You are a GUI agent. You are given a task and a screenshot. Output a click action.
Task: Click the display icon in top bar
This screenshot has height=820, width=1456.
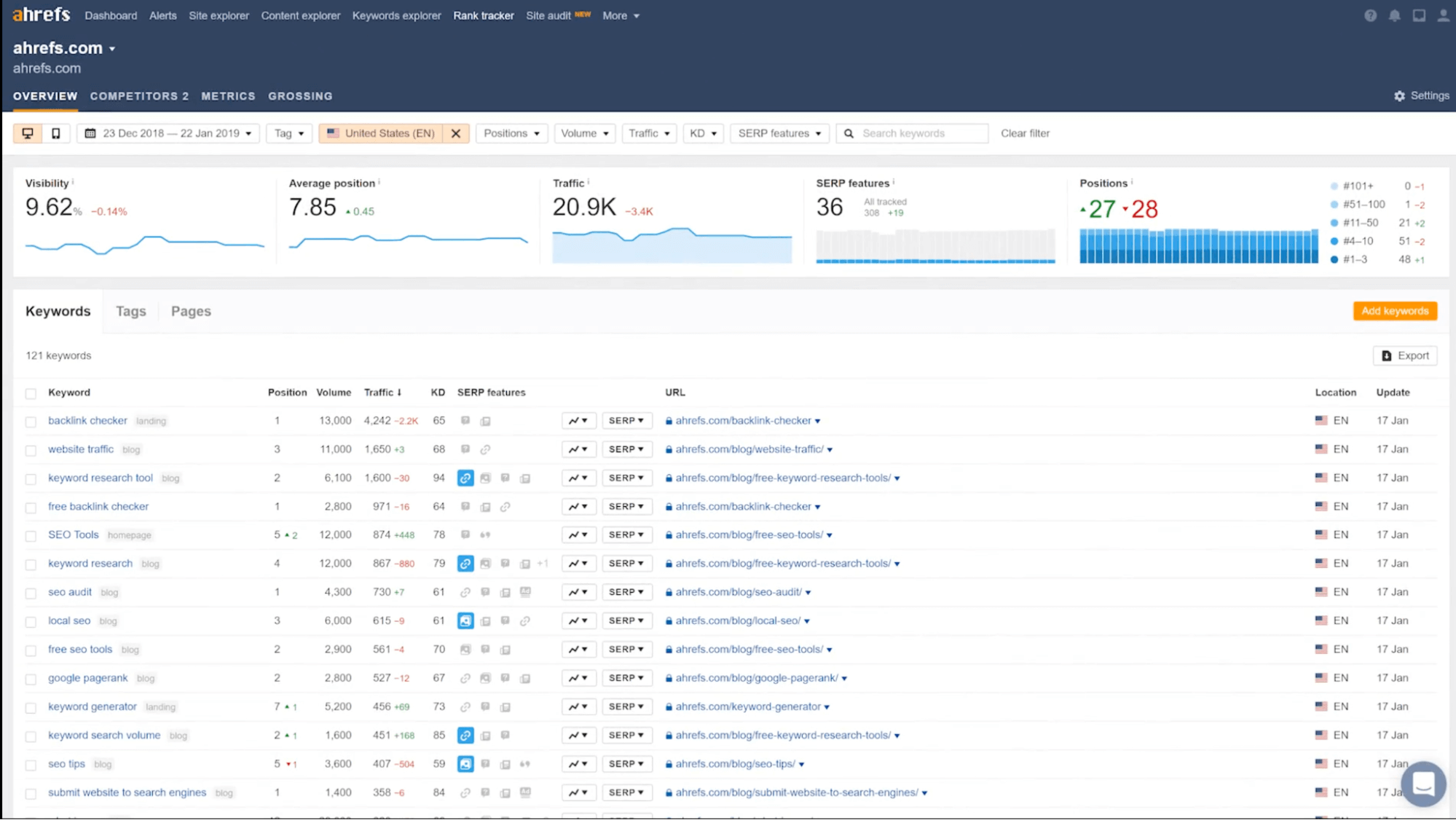(1419, 15)
